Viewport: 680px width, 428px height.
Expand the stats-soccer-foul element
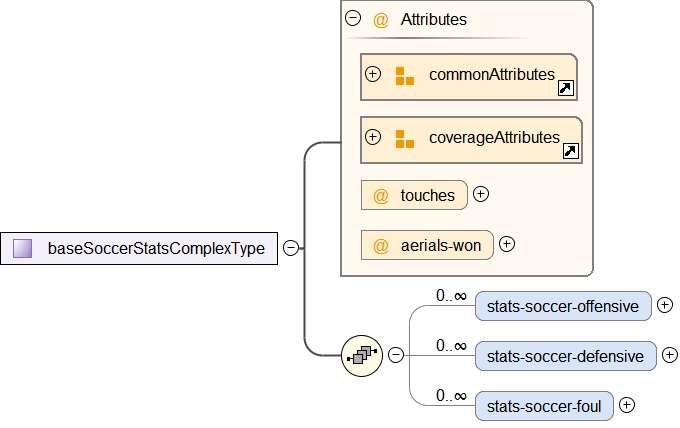pos(627,405)
